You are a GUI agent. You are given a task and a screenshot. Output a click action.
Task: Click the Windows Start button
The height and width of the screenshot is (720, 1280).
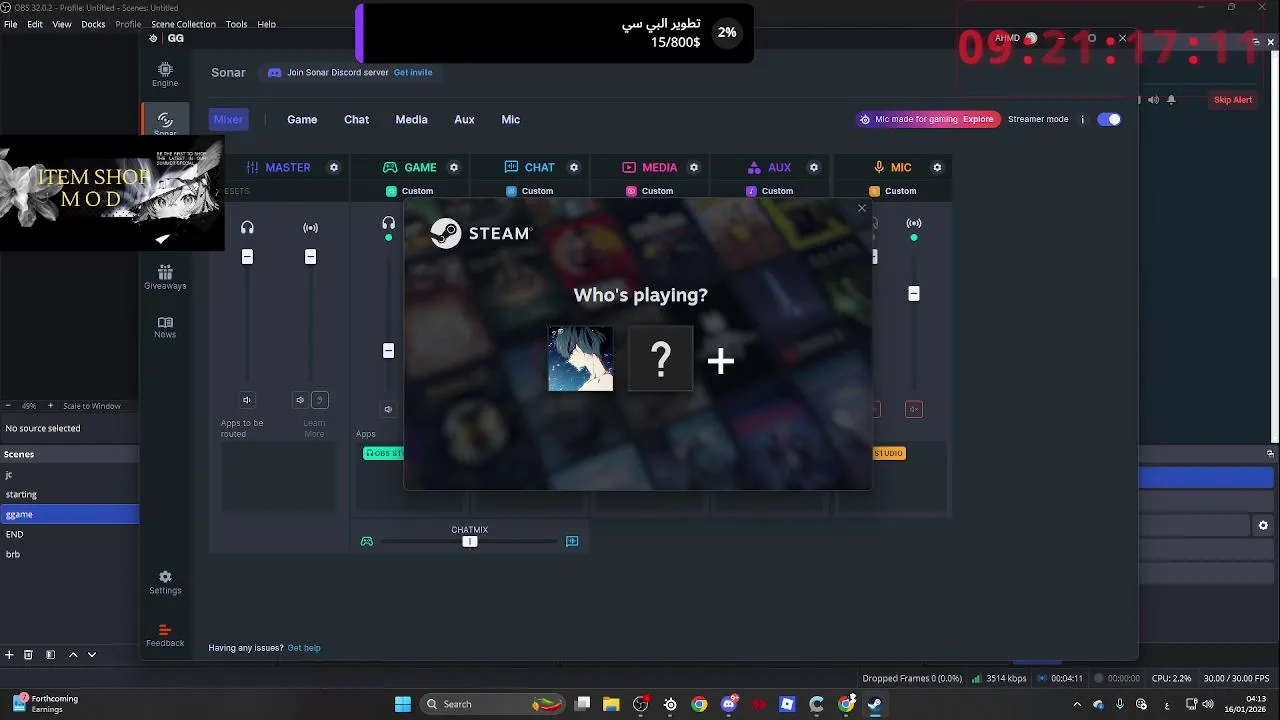pyautogui.click(x=402, y=704)
